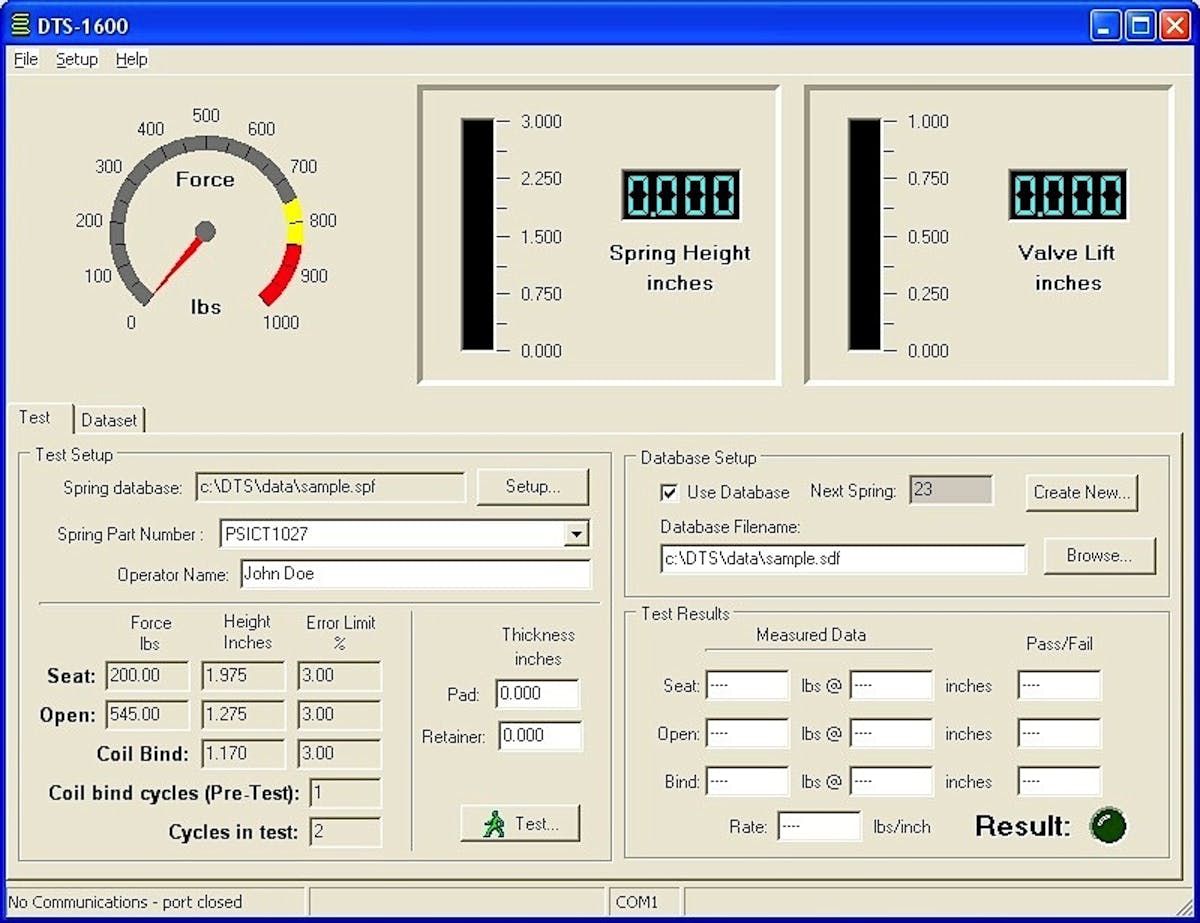Viewport: 1200px width, 923px height.
Task: Click the Browse... button
Action: [x=1099, y=556]
